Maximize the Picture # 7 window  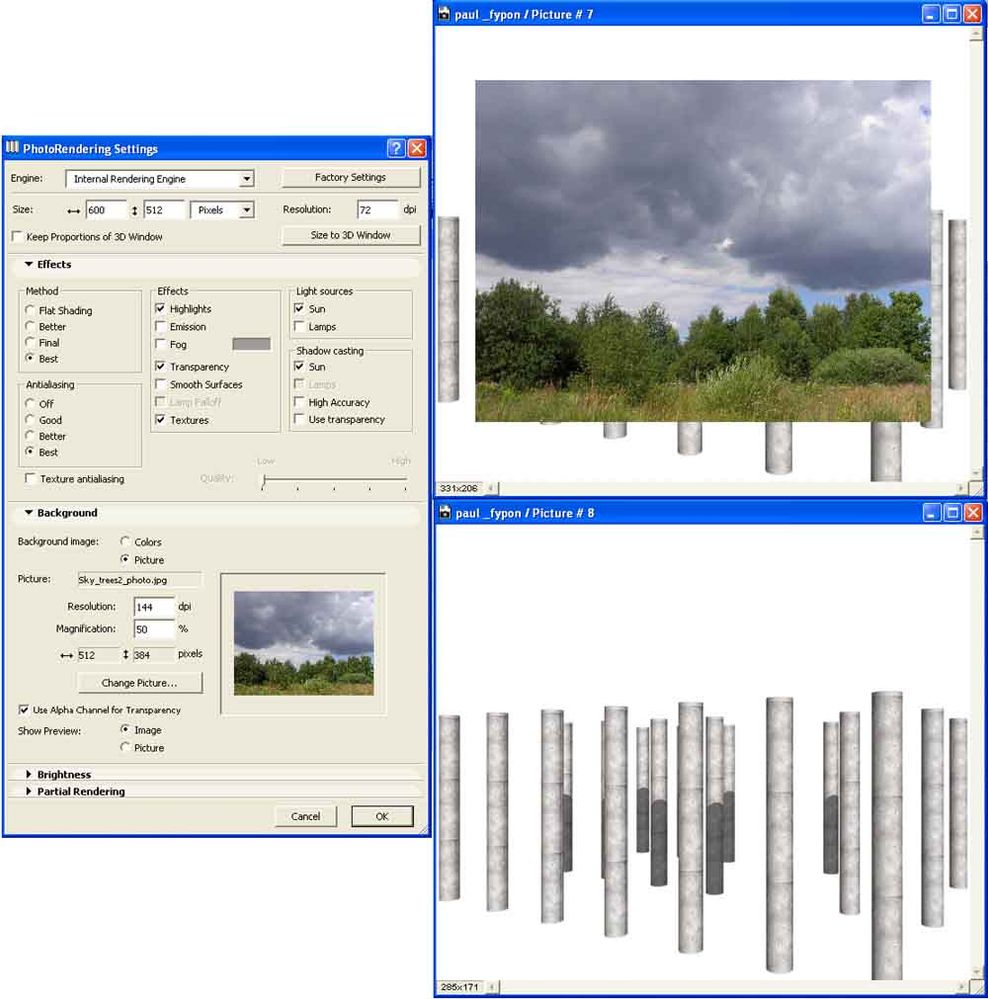952,14
